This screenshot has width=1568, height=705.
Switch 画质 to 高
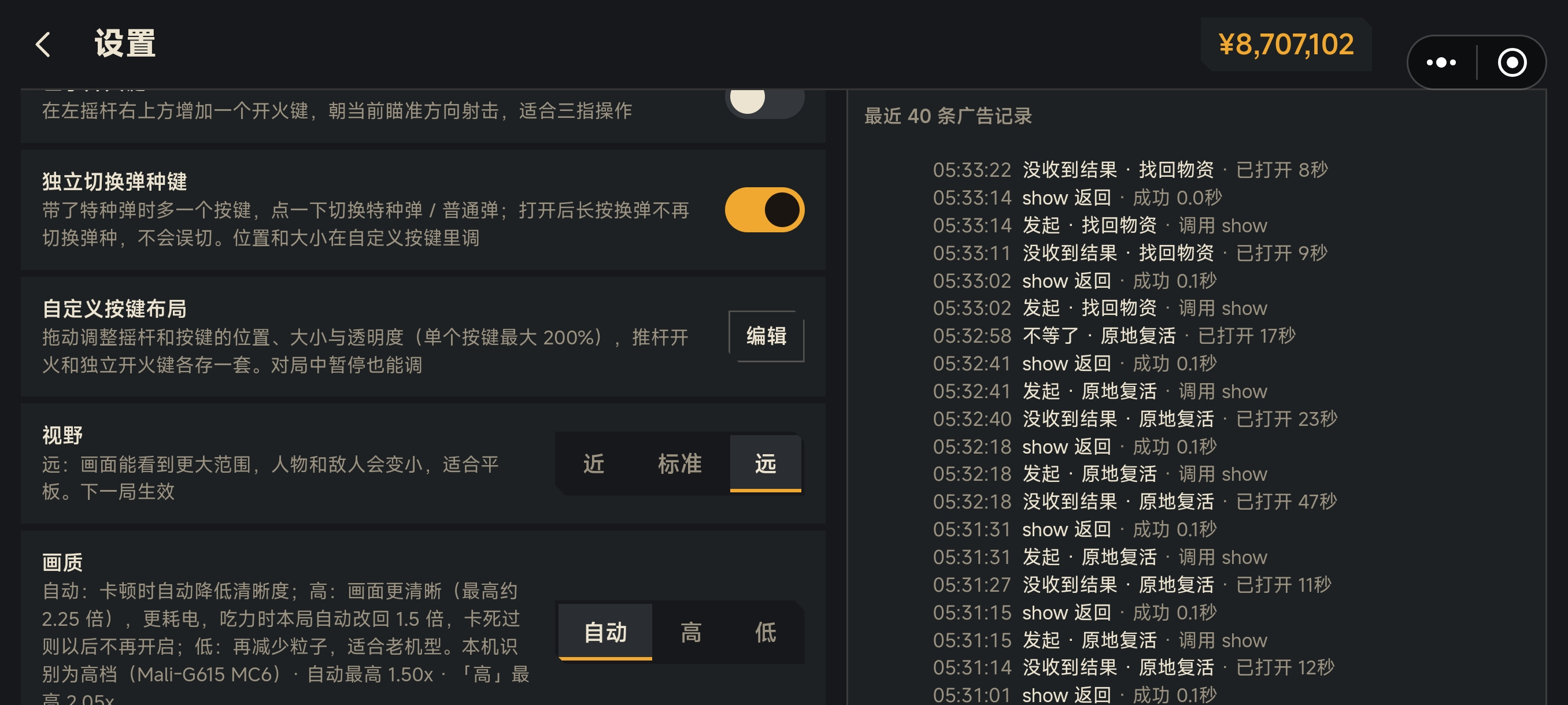[690, 632]
